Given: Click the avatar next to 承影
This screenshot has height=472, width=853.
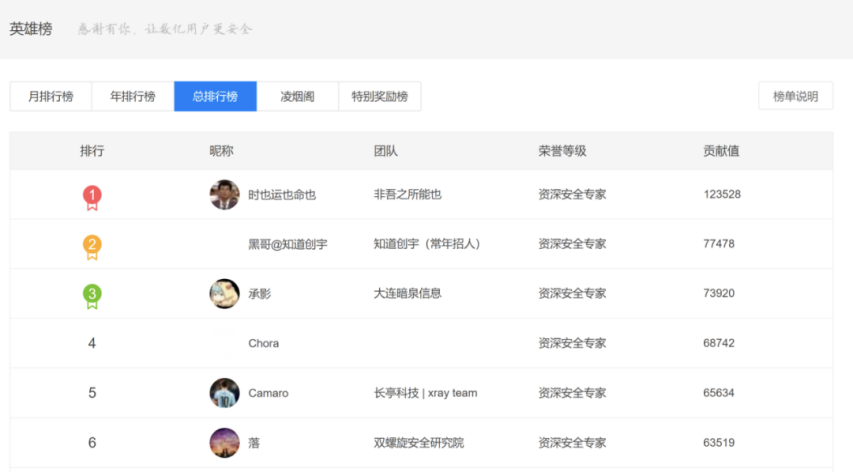Looking at the screenshot, I should (224, 294).
